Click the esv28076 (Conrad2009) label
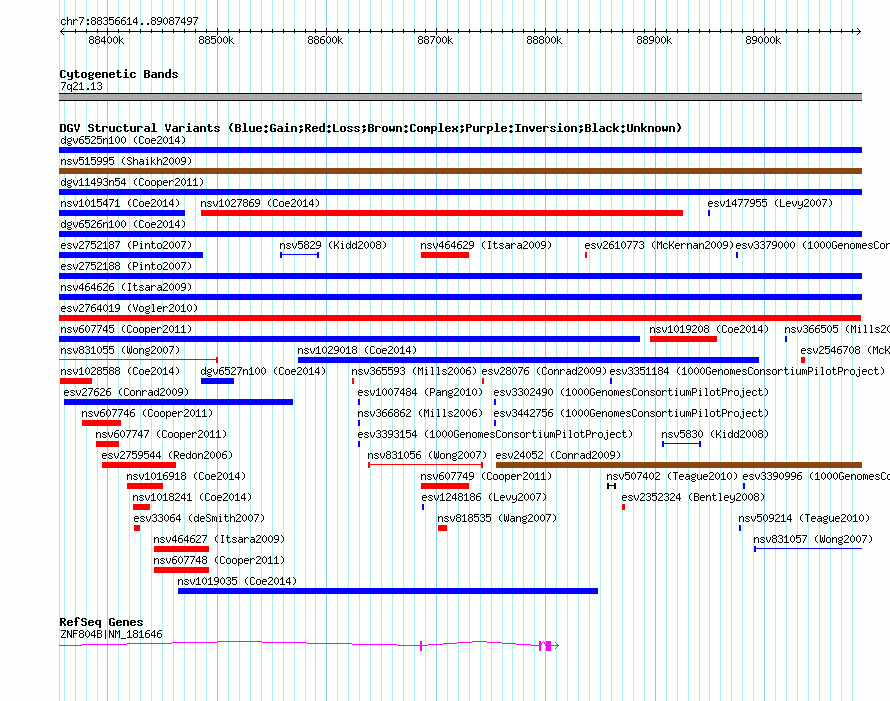Screen dimensions: 890x701 pyautogui.click(x=544, y=371)
